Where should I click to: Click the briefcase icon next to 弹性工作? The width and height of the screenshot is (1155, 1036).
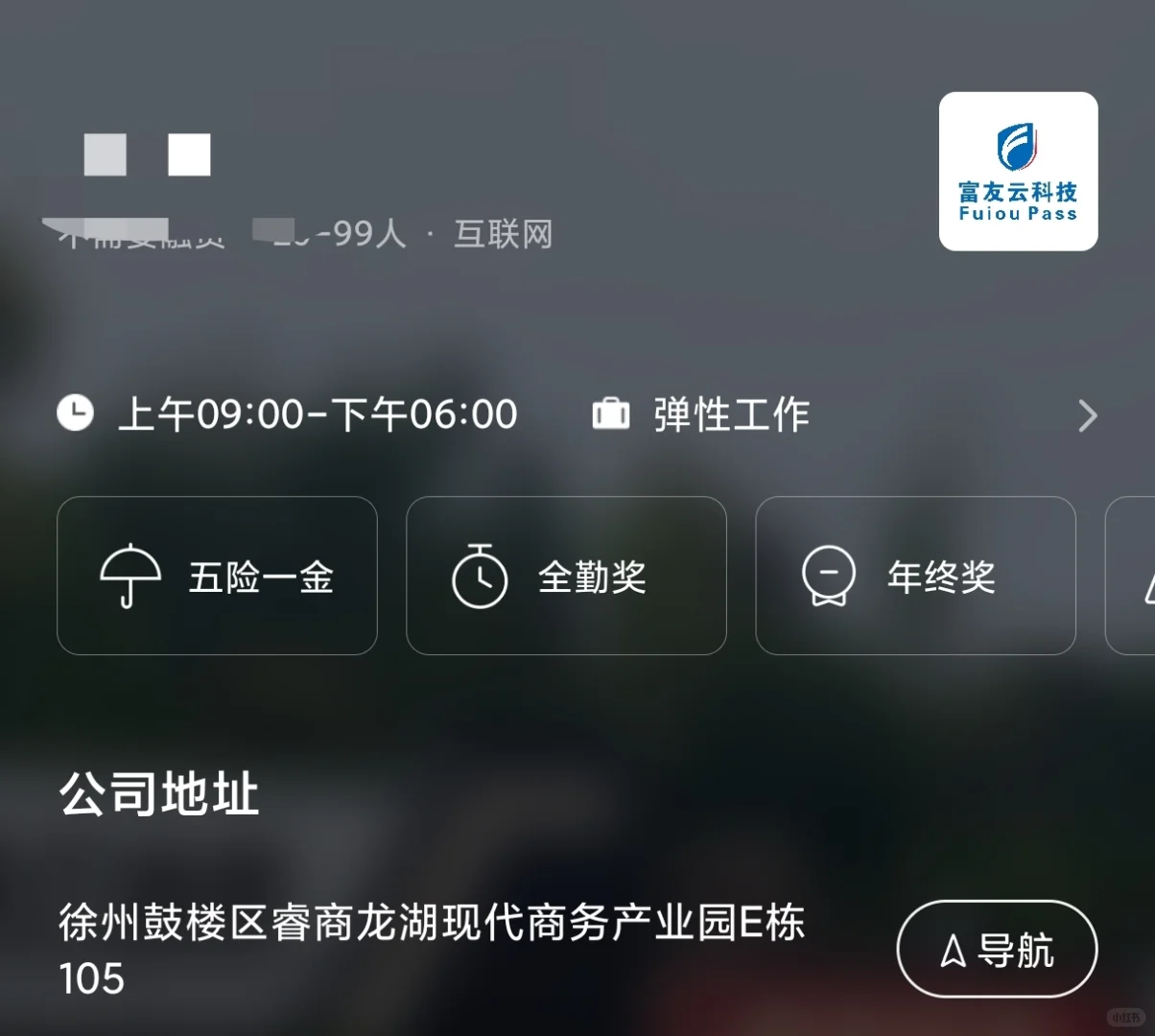coord(611,413)
